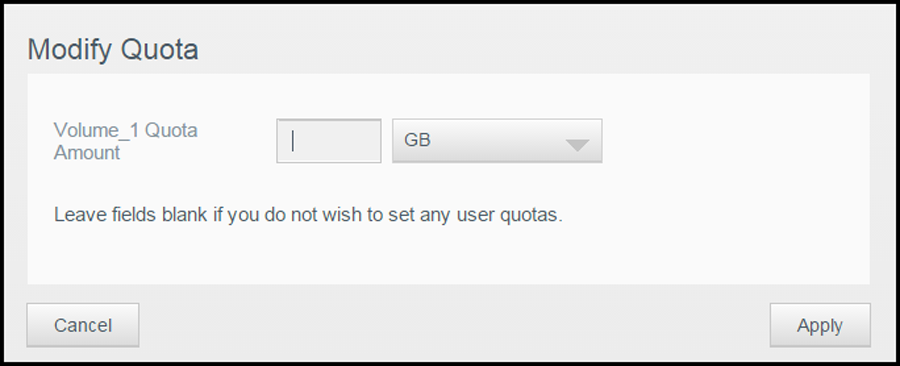Screen dimensions: 900x366
Task: Dismiss the dialog with Cancel
Action: [x=83, y=325]
